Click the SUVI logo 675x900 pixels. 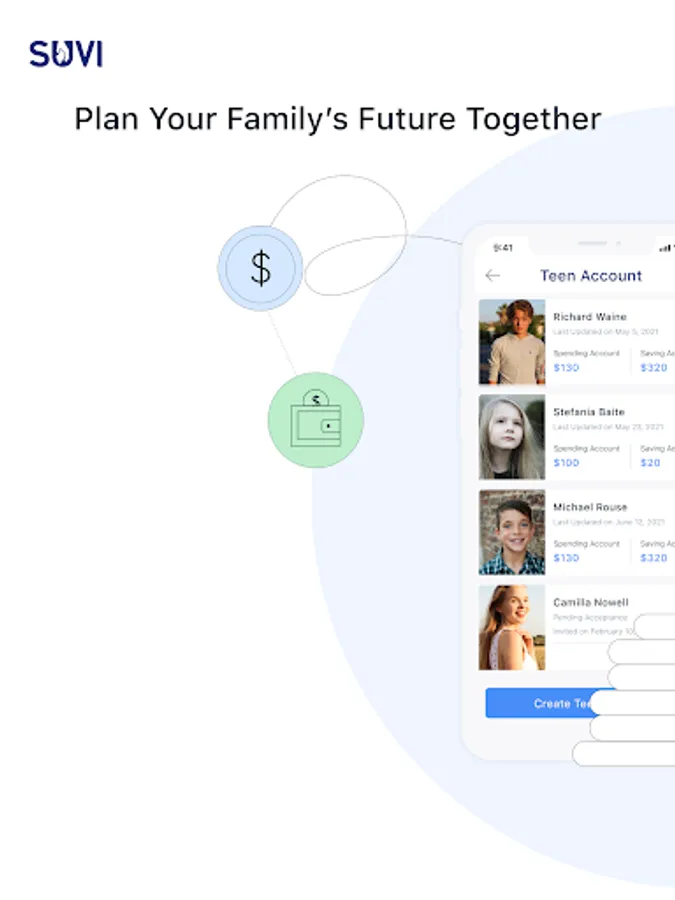pyautogui.click(x=66, y=54)
